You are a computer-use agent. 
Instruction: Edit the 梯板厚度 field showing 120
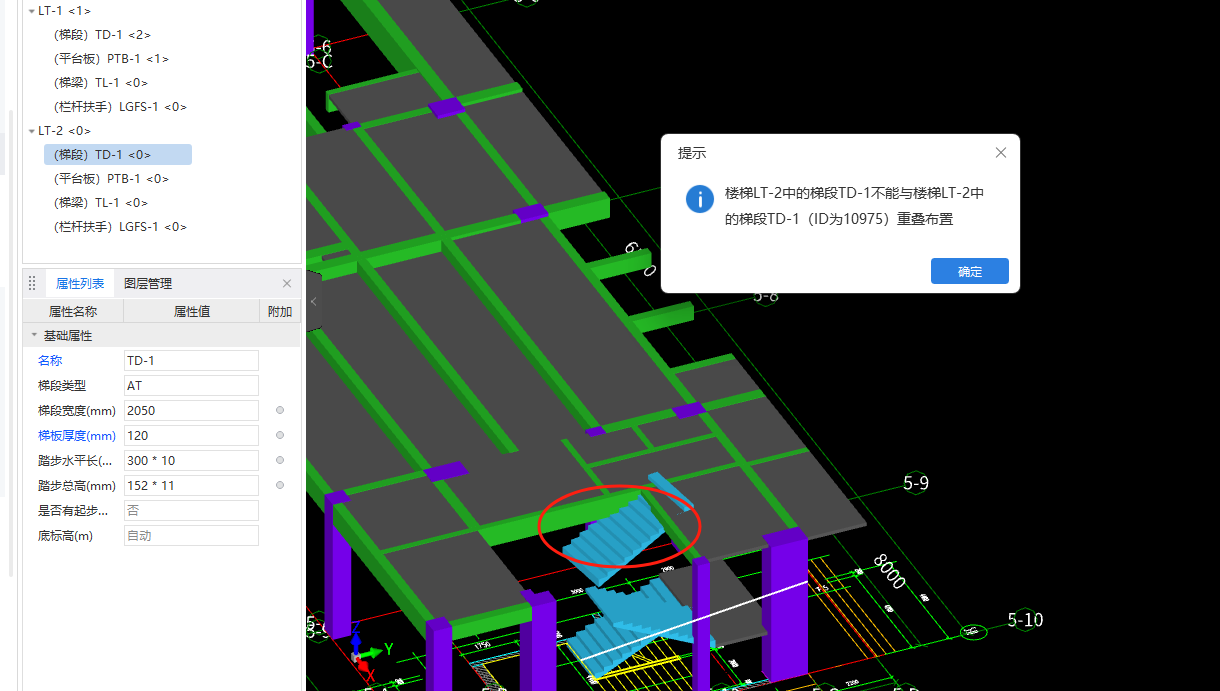pos(191,435)
